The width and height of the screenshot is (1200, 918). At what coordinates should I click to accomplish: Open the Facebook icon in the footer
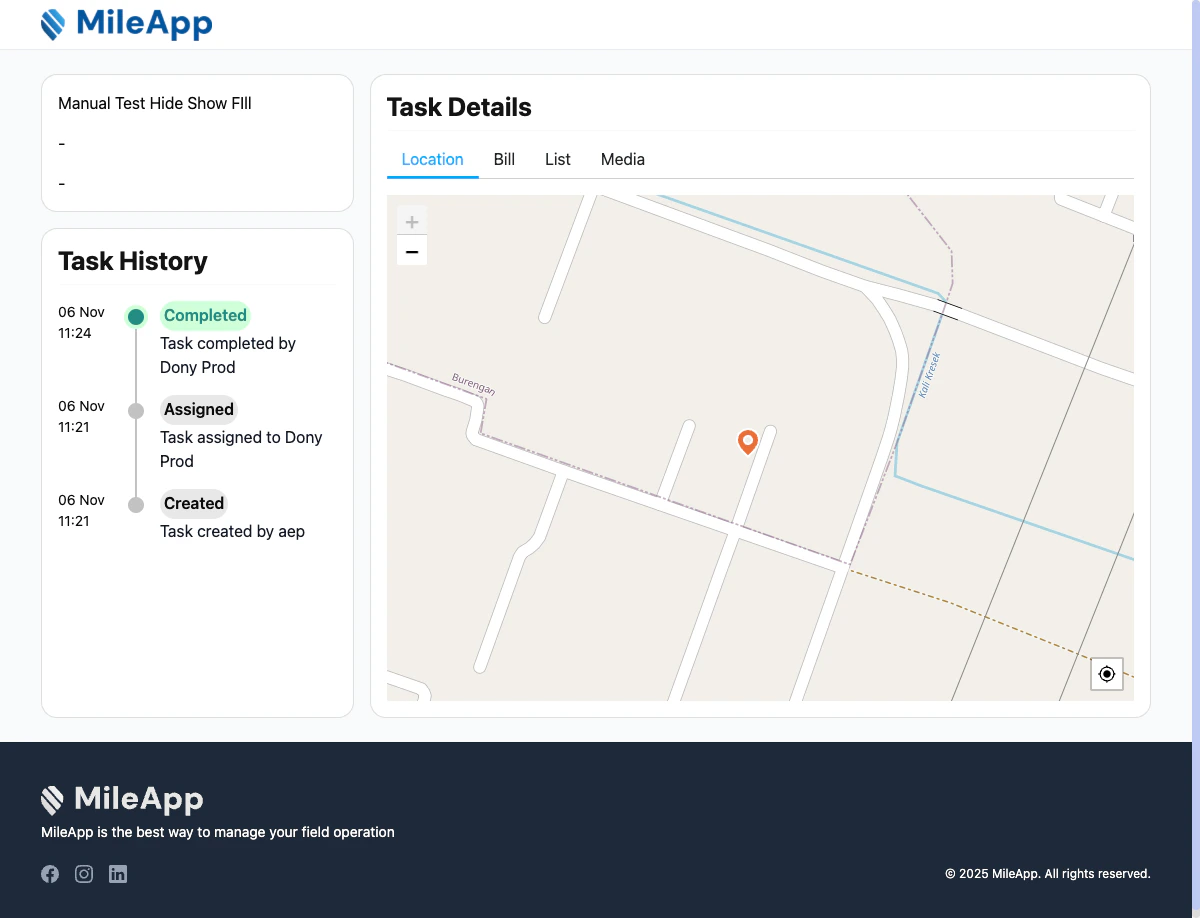coord(50,873)
